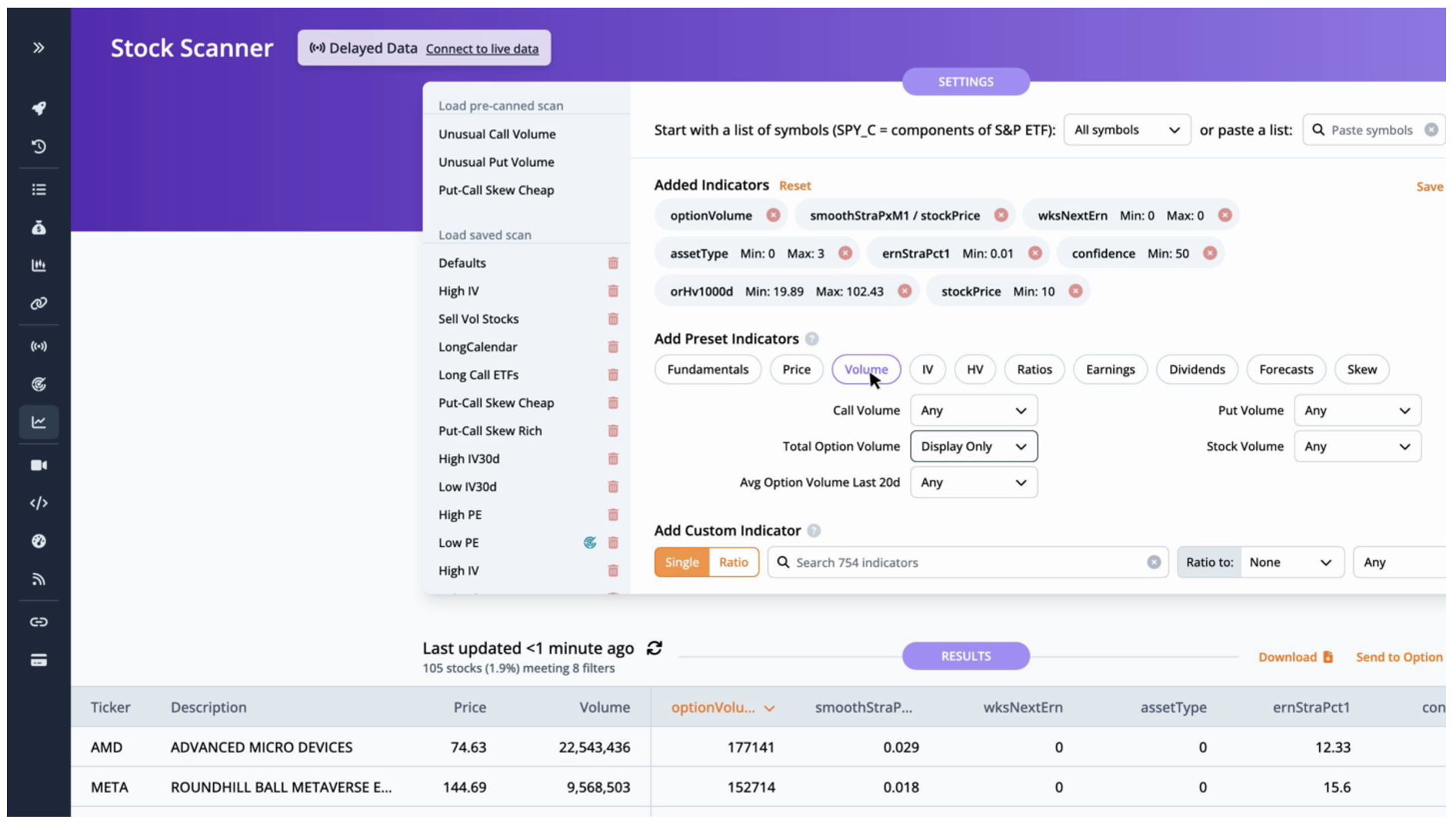
Task: Delete the Sell Vol Stocks saved scan
Action: point(613,319)
